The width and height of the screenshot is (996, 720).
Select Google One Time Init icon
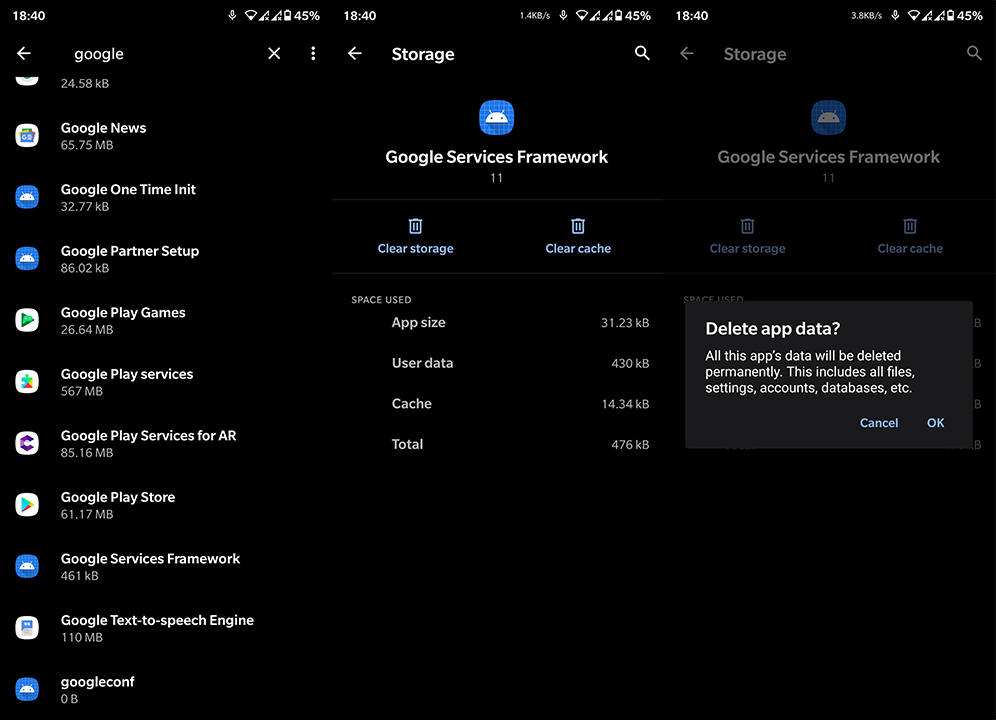click(x=27, y=197)
